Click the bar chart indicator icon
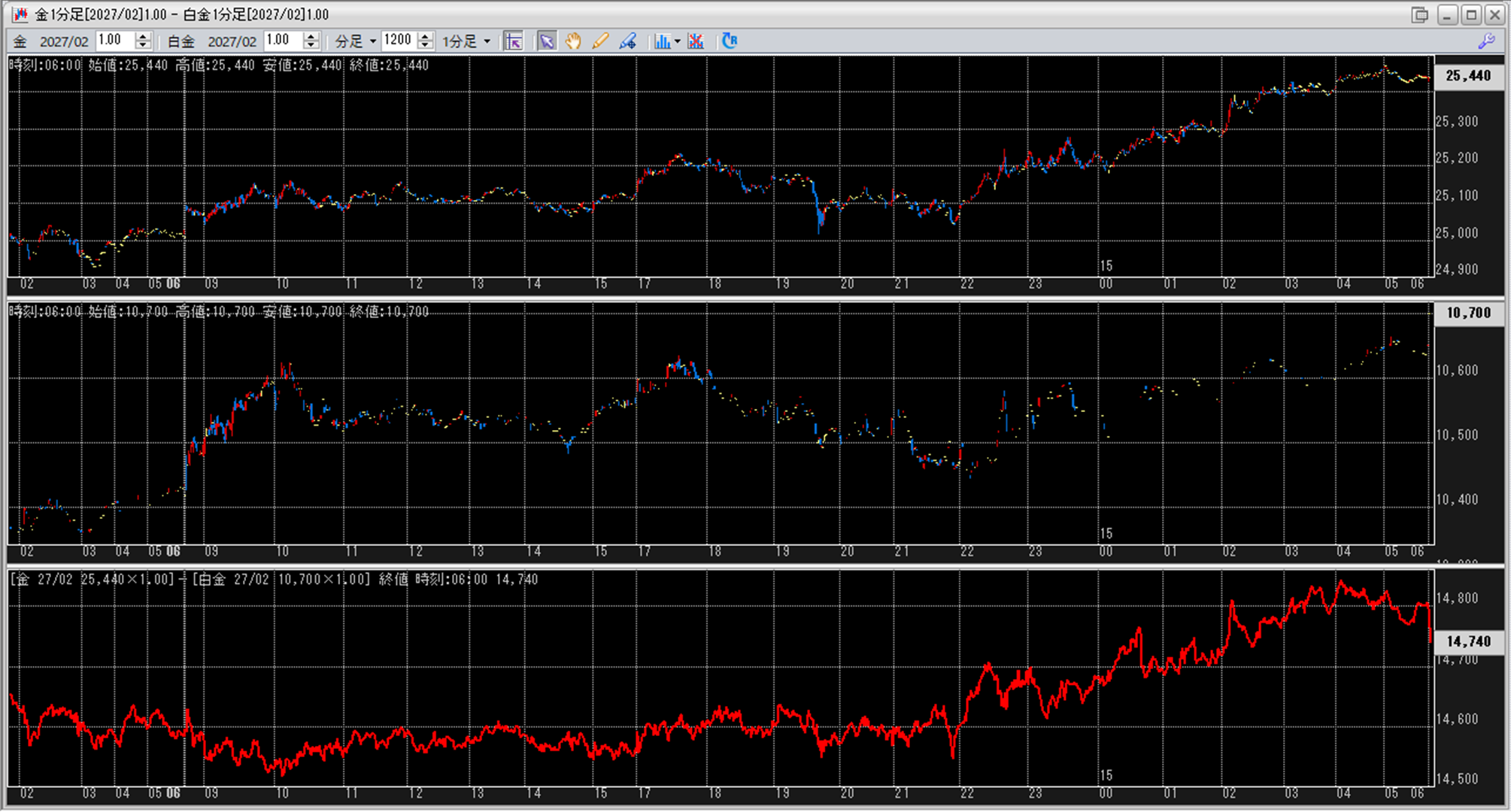1511x812 pixels. [x=662, y=41]
